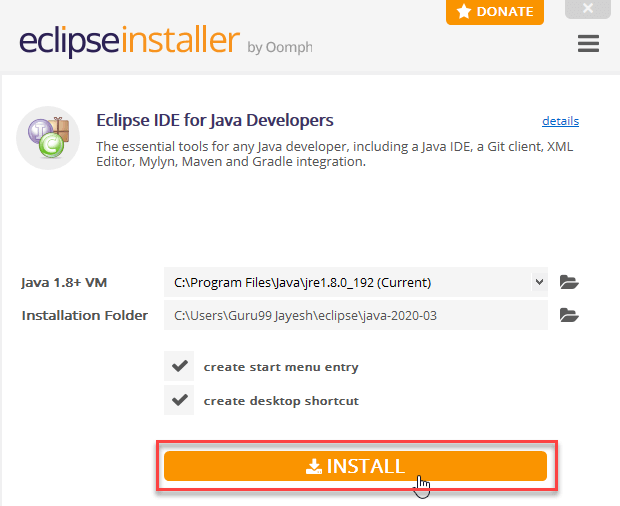Click the Eclipse Java IDE product icon
The height and width of the screenshot is (506, 620).
point(48,137)
